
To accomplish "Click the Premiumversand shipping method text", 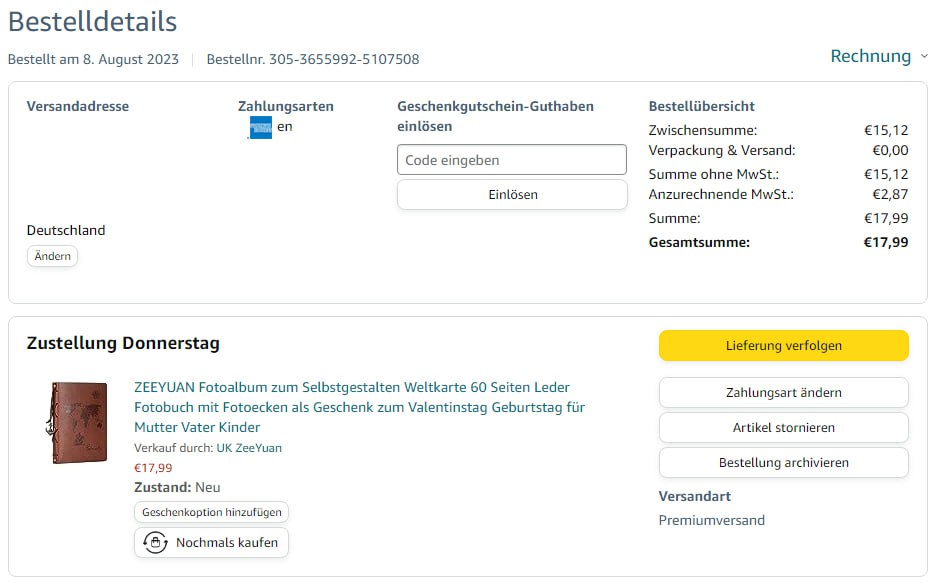I will pyautogui.click(x=711, y=520).
